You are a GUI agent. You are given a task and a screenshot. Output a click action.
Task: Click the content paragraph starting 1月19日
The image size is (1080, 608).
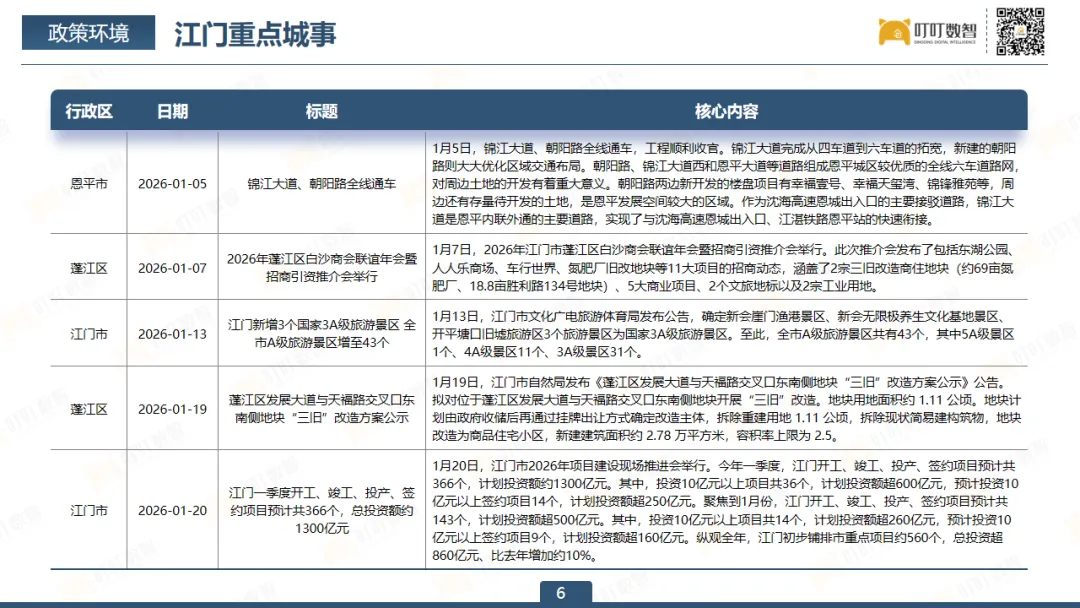(726, 409)
